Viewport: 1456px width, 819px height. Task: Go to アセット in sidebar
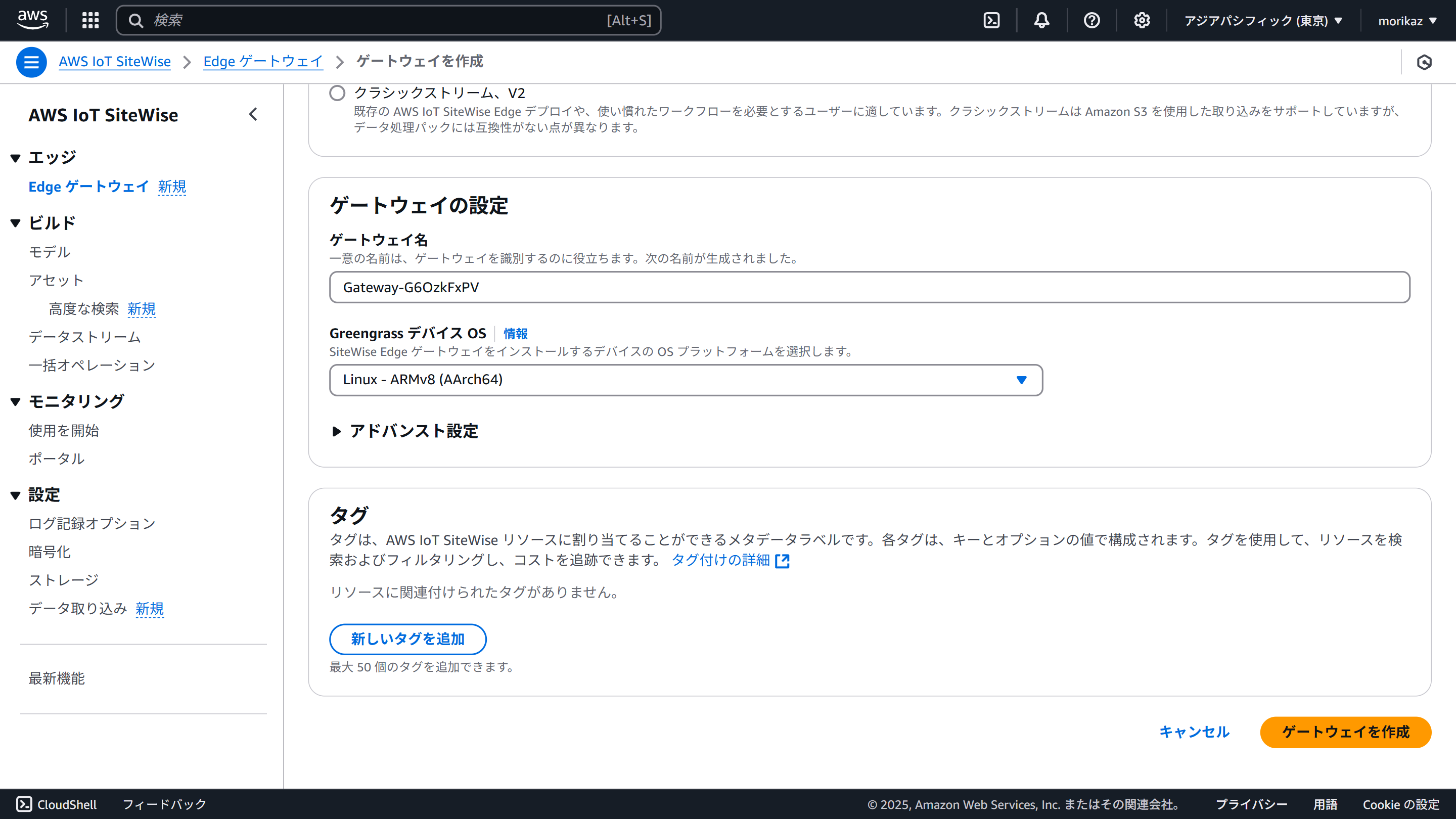(56, 281)
